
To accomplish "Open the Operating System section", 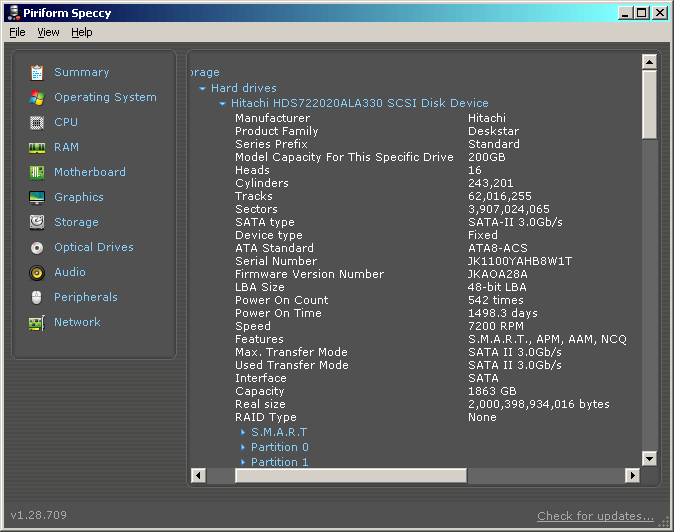I will (105, 97).
